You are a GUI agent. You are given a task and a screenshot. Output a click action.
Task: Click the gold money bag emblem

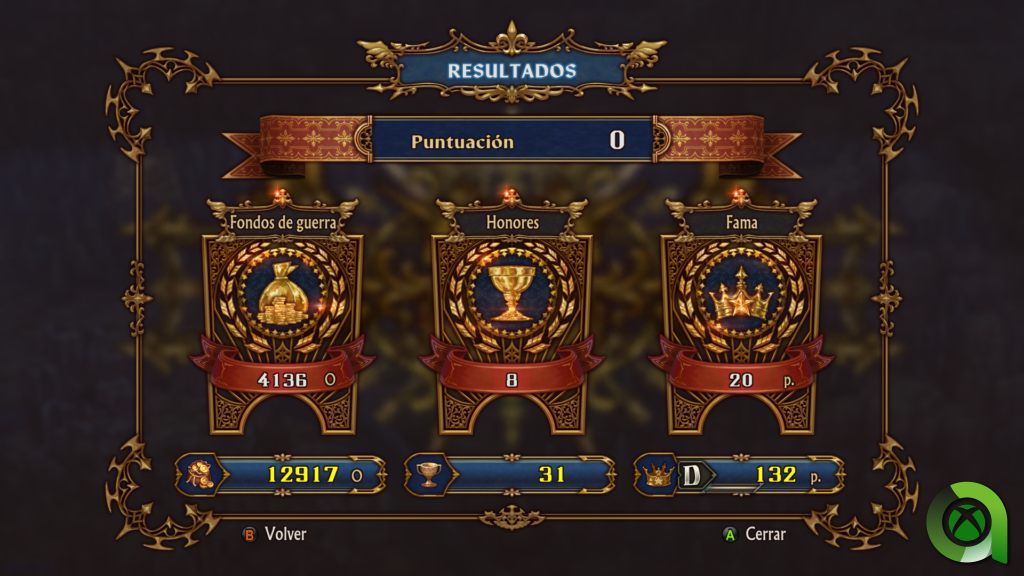pyautogui.click(x=283, y=293)
